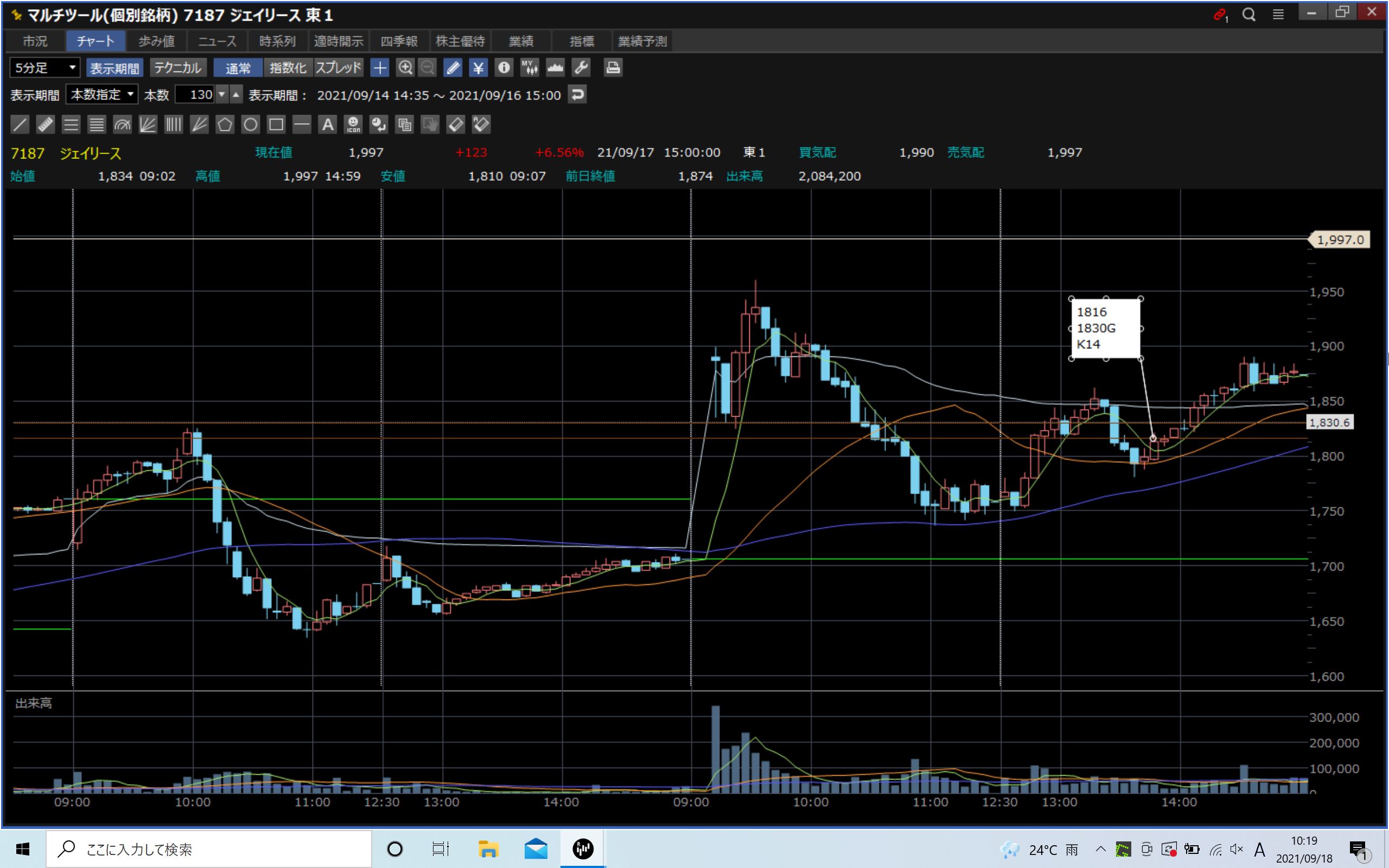The image size is (1389, 868).
Task: Click the info circle icon
Action: (504, 68)
